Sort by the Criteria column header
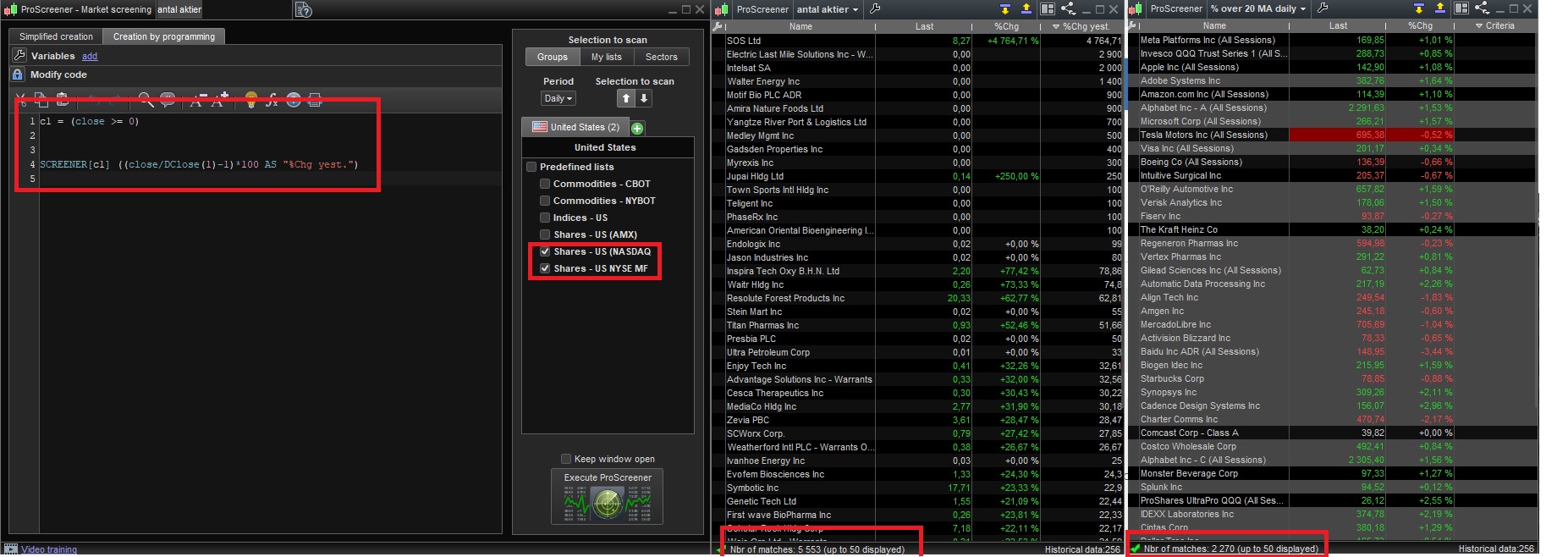The height and width of the screenshot is (557, 1568). click(1494, 26)
